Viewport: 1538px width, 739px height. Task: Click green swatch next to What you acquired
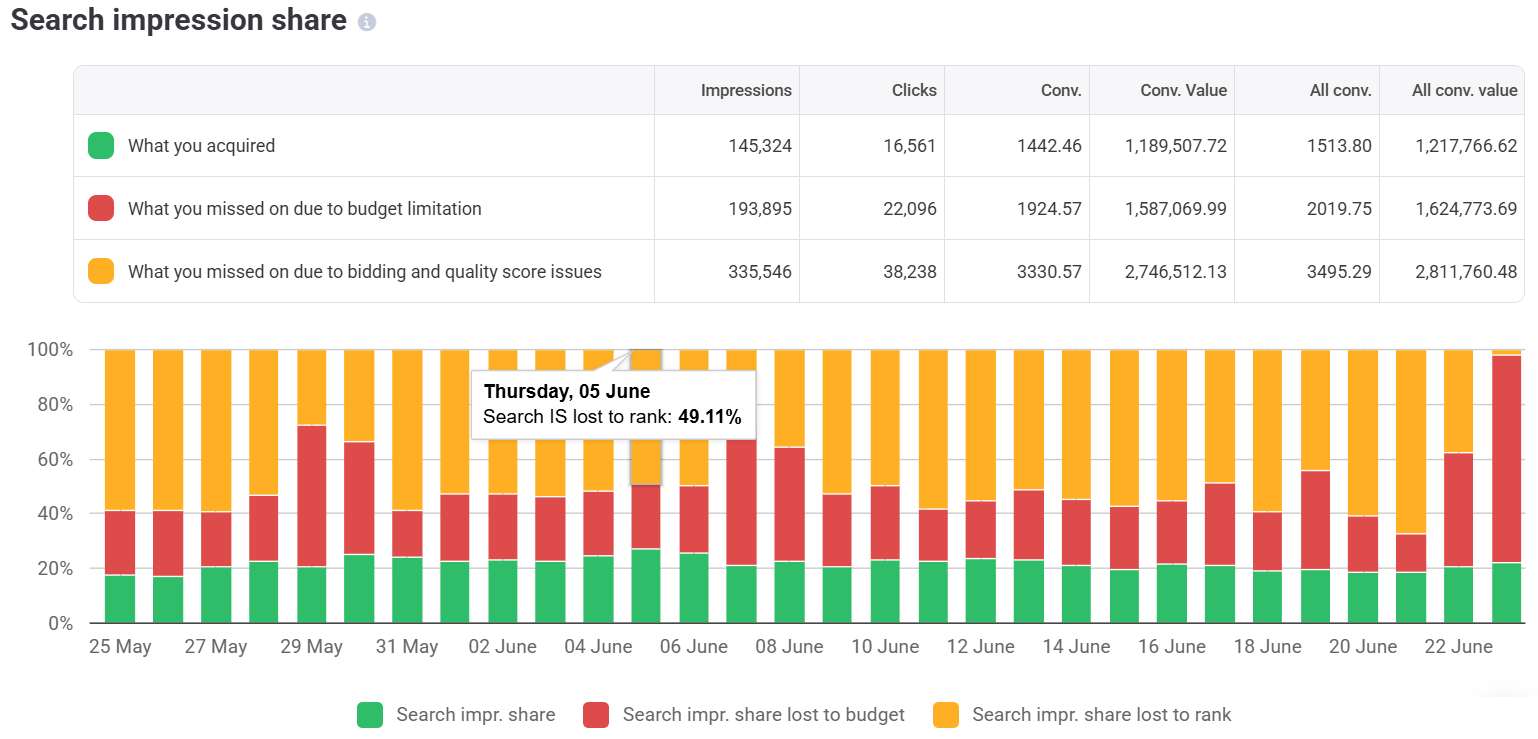[101, 146]
